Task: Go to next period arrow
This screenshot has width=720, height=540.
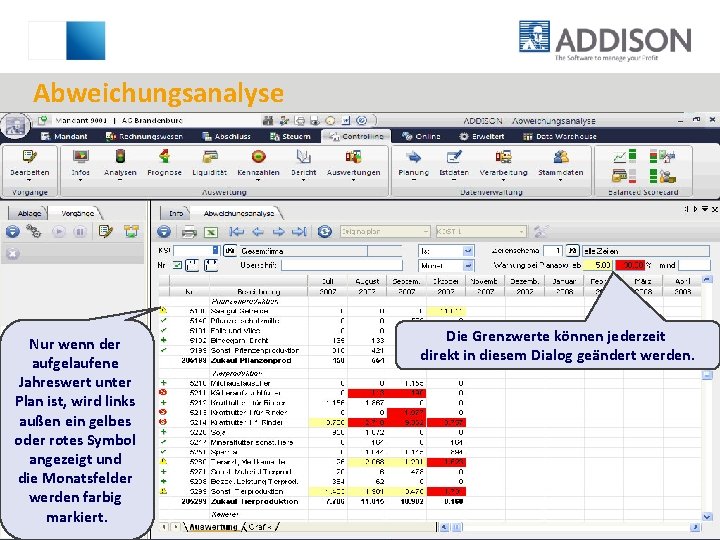Action: [278, 232]
